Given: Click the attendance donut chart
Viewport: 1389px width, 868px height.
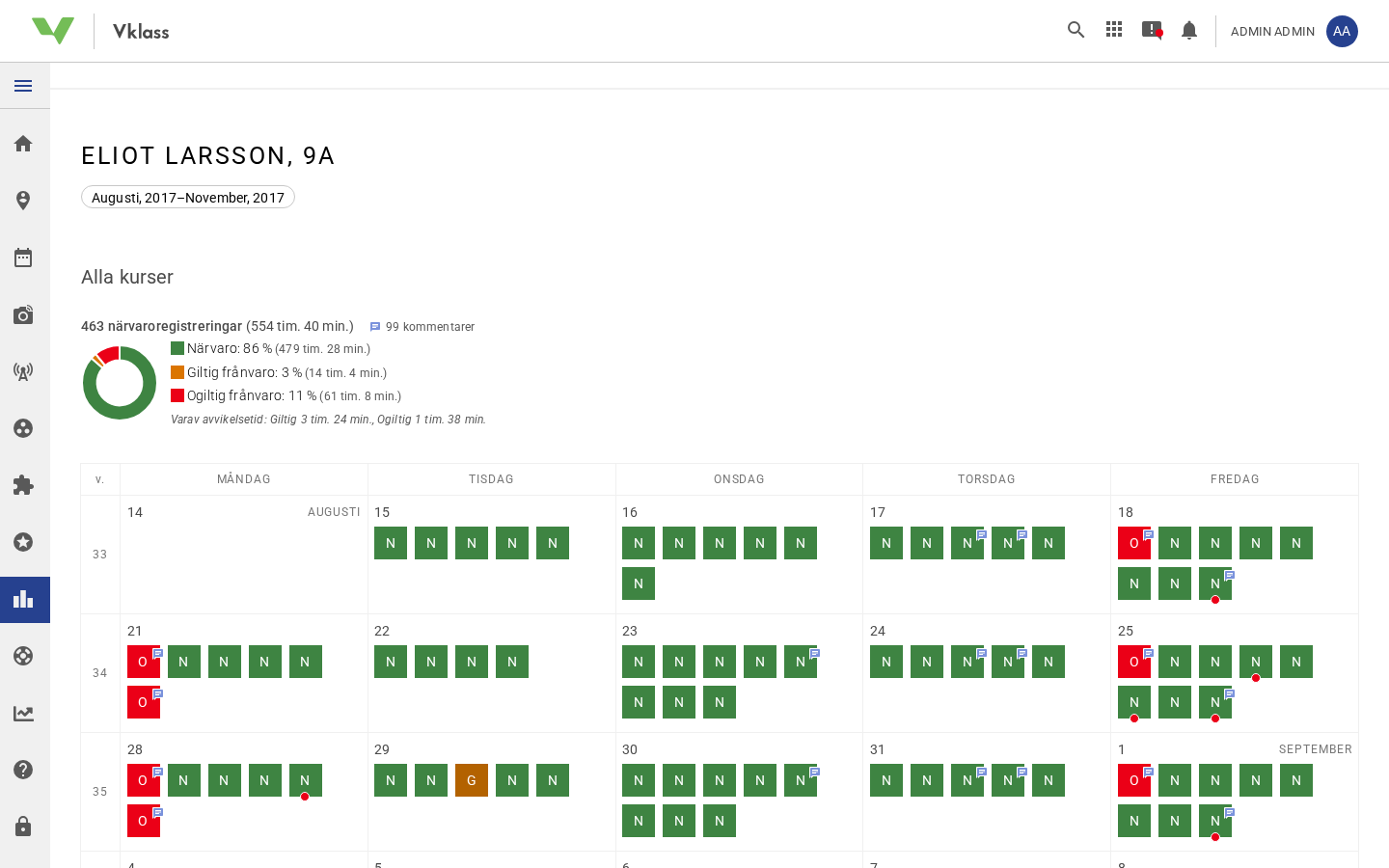Looking at the screenshot, I should coord(120,383).
